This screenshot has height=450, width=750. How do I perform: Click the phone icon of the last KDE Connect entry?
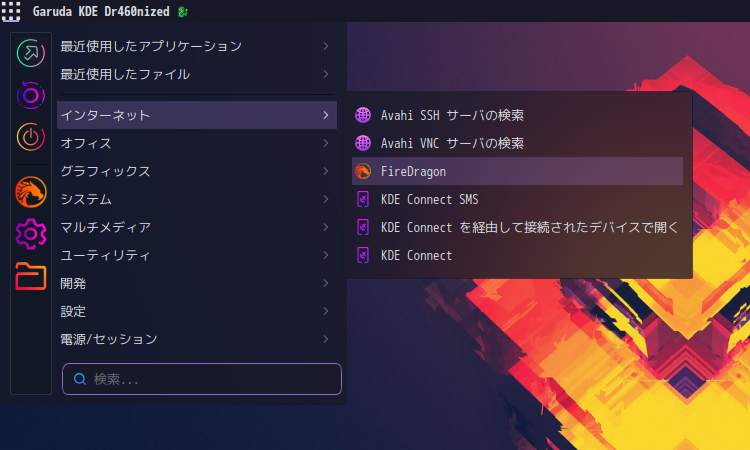pyautogui.click(x=363, y=255)
